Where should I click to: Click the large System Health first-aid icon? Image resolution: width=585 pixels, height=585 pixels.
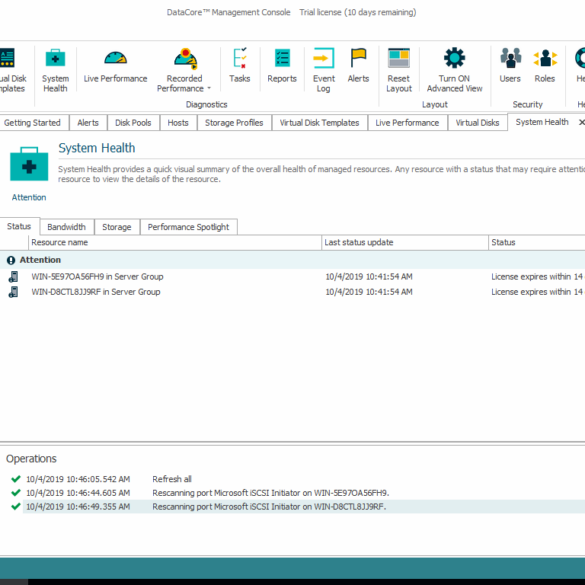(29, 164)
